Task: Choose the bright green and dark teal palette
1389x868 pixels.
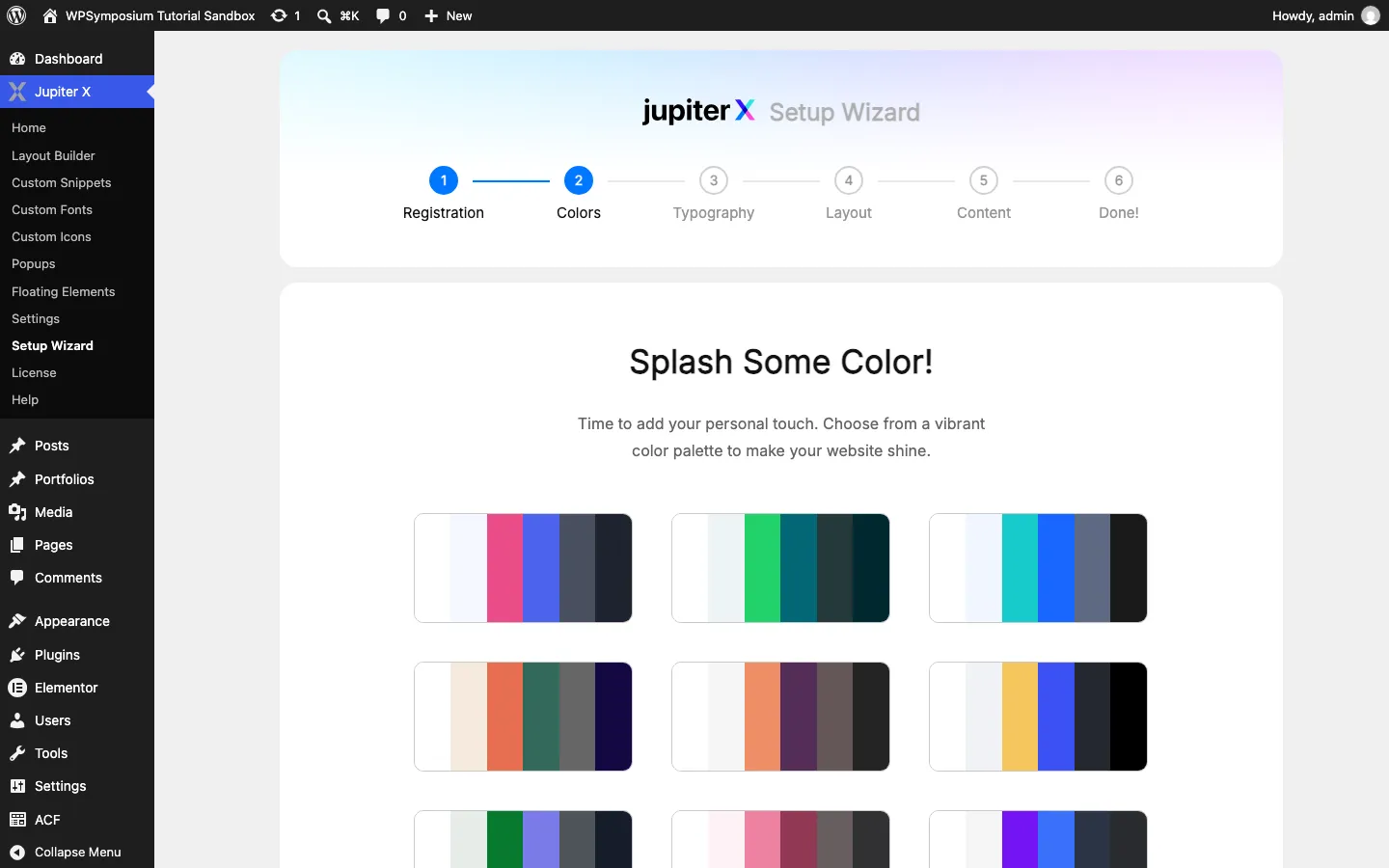Action: [780, 568]
